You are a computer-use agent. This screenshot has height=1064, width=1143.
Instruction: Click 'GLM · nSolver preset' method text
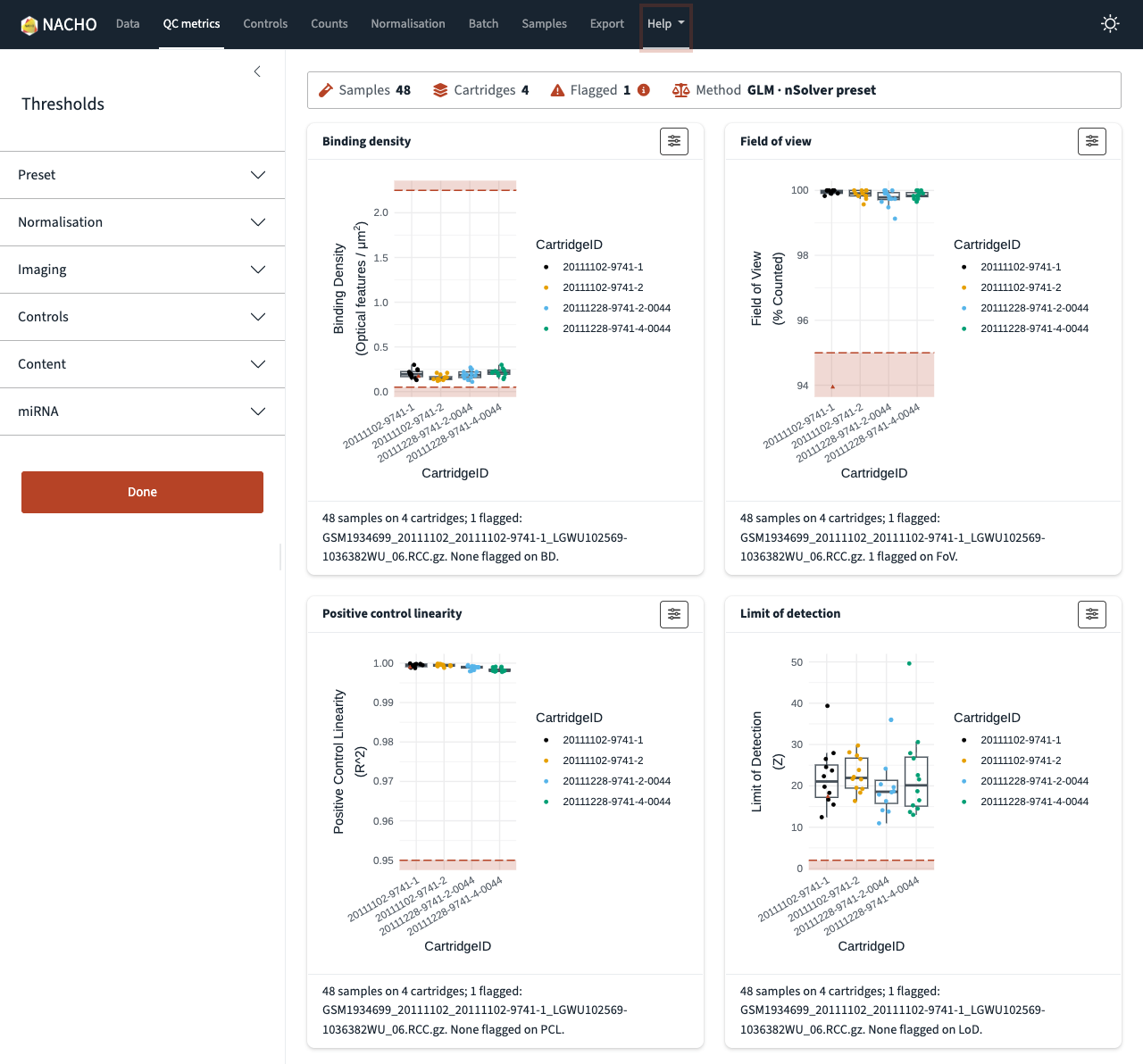(812, 90)
